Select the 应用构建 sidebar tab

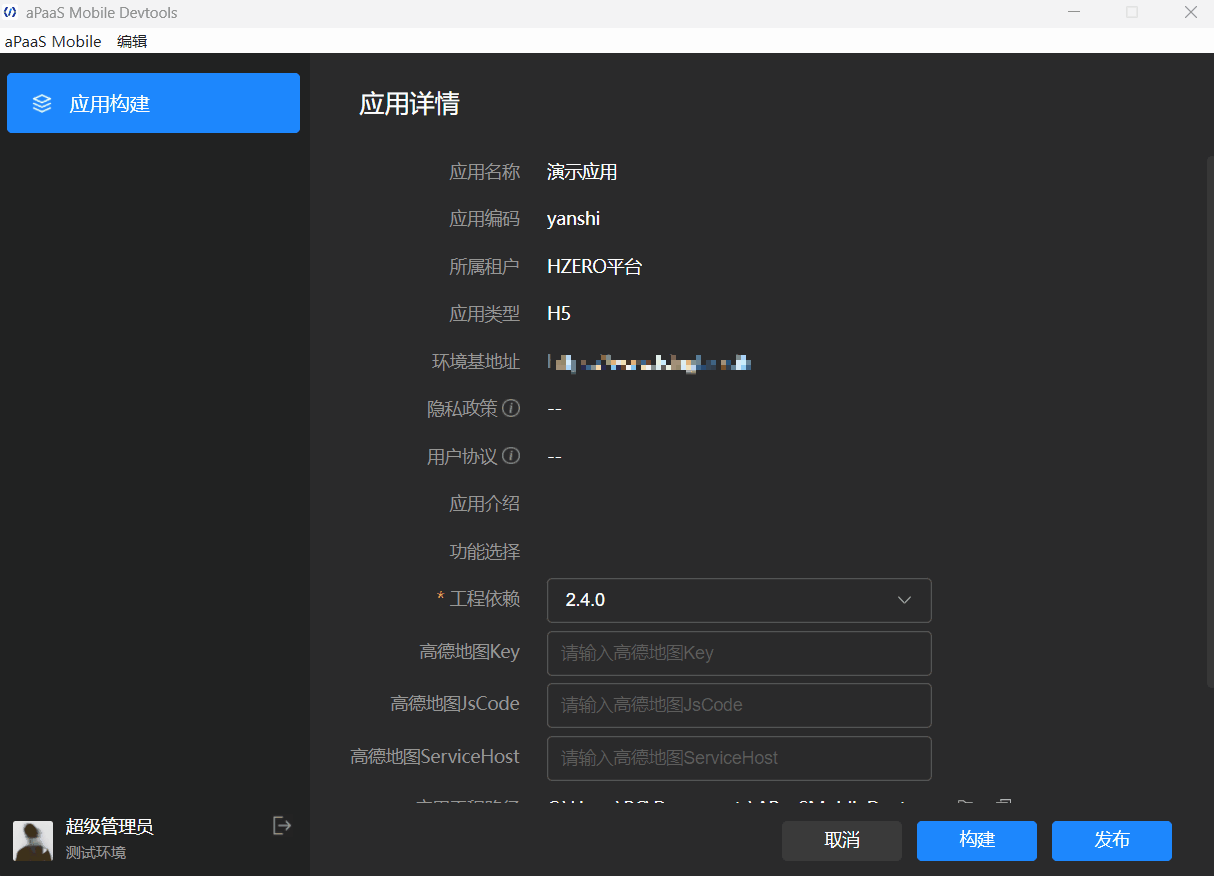coord(153,103)
